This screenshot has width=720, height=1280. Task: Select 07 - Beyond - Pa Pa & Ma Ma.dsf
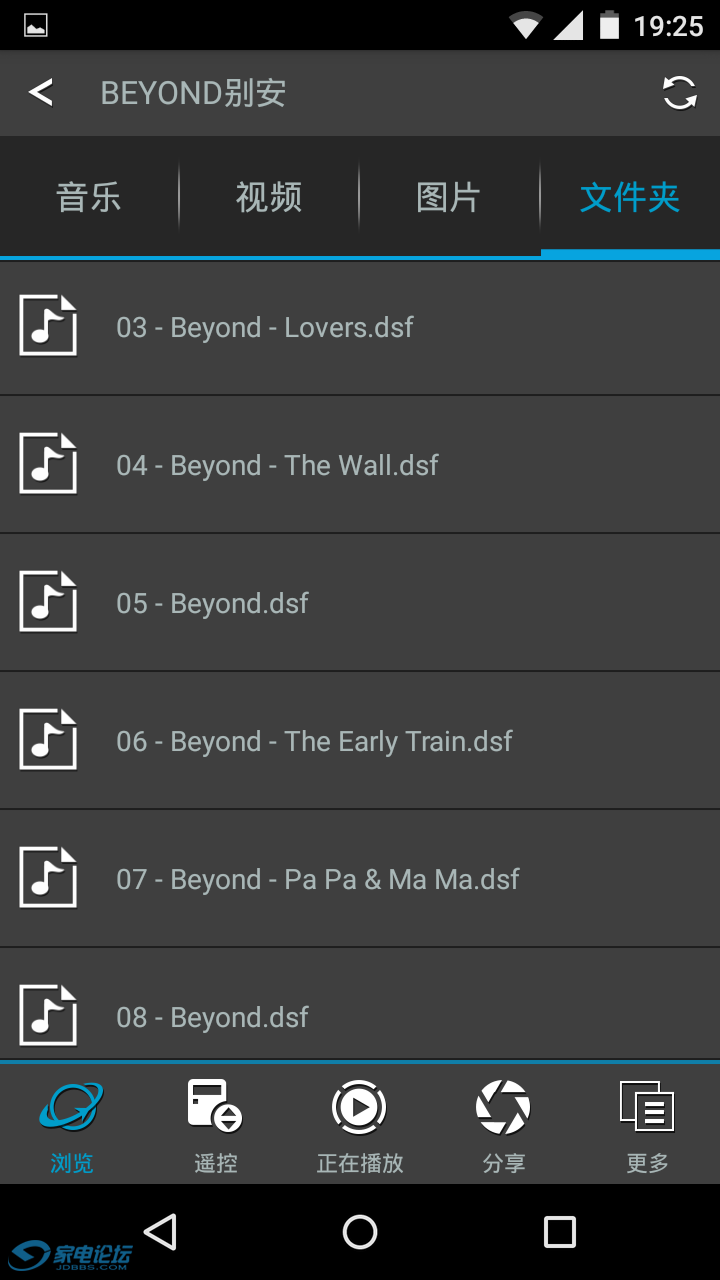(x=360, y=879)
